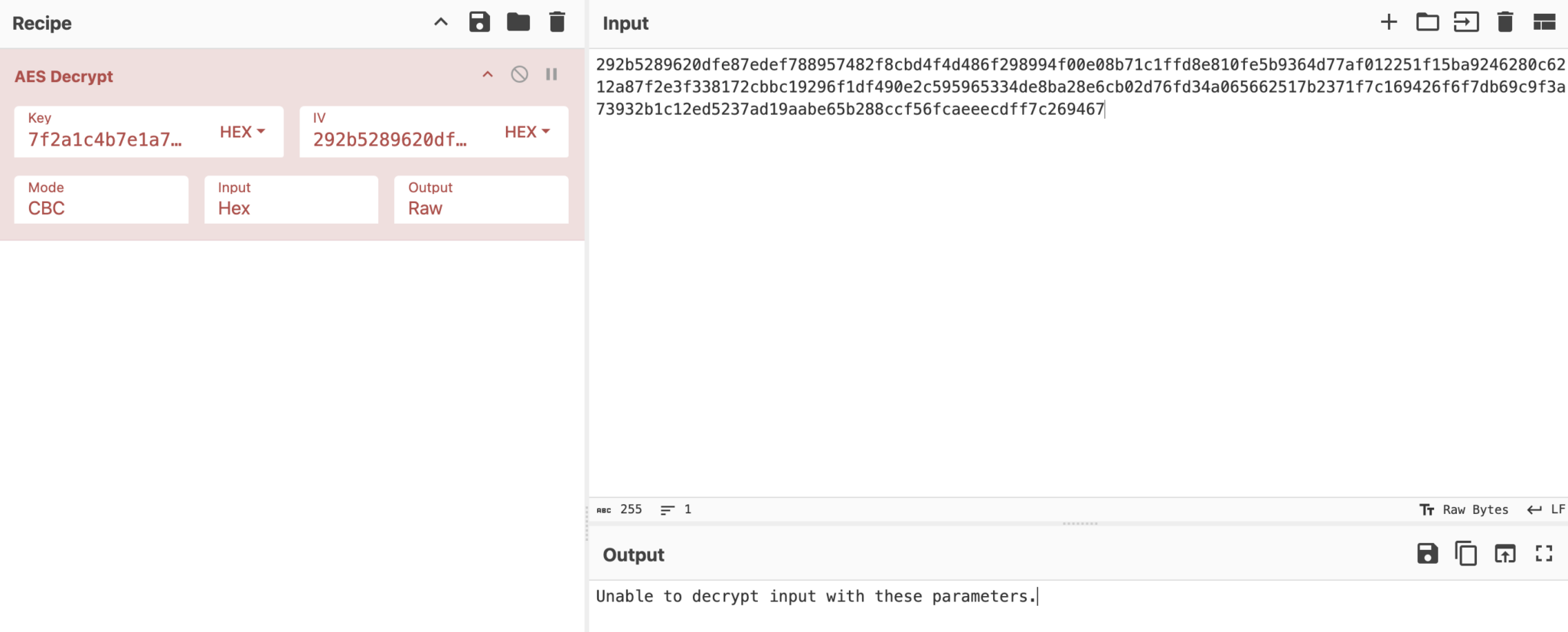Change Raw Bytes input encoding
1568x632 pixels.
(1464, 509)
